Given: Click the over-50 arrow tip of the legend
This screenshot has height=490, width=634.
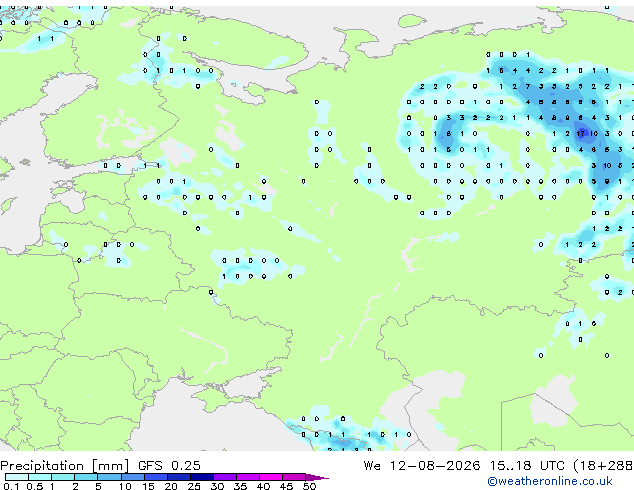Looking at the screenshot, I should click(317, 477).
